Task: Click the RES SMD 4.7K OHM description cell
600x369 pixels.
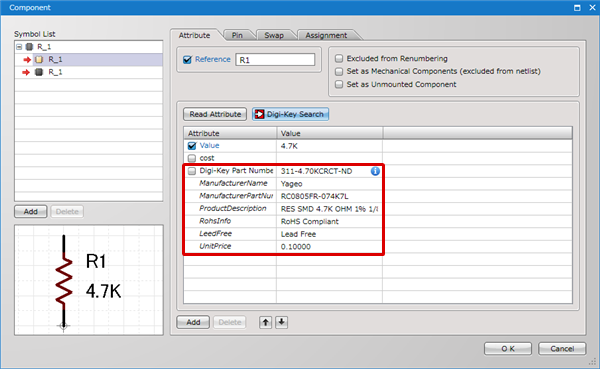Action: pyautogui.click(x=329, y=209)
